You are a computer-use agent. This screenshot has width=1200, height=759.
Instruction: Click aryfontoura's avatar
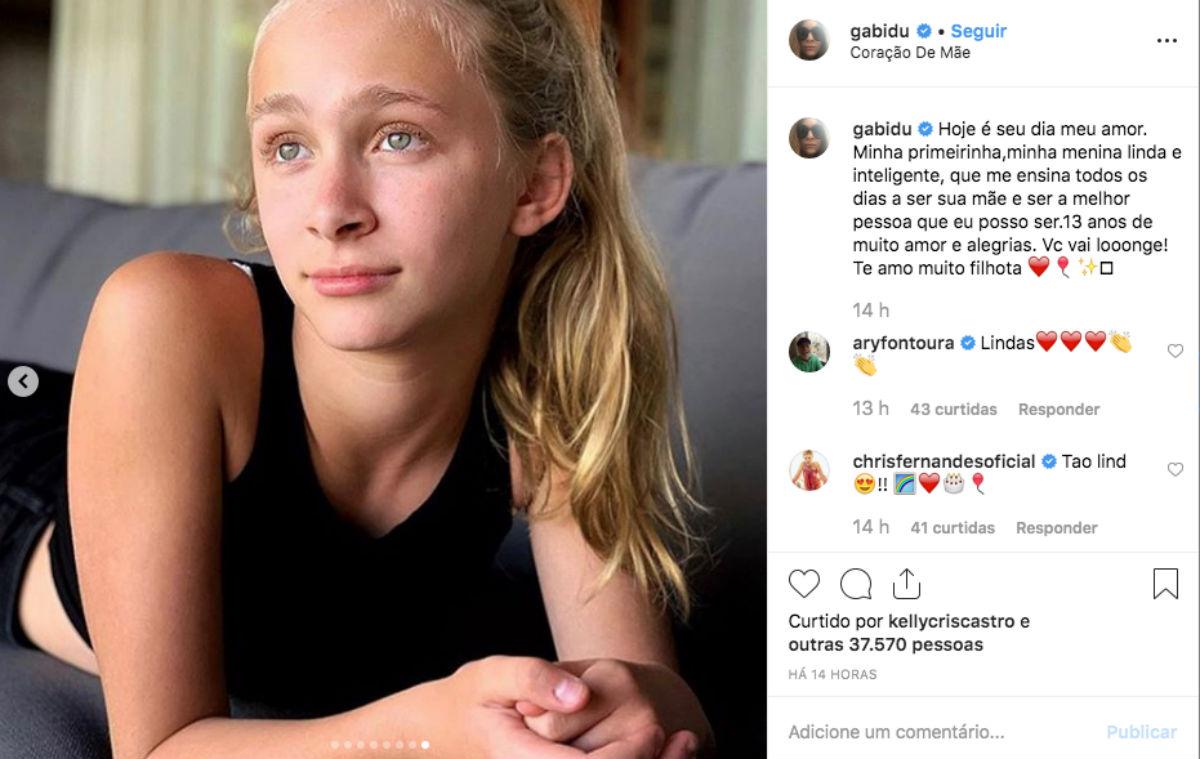click(x=809, y=352)
